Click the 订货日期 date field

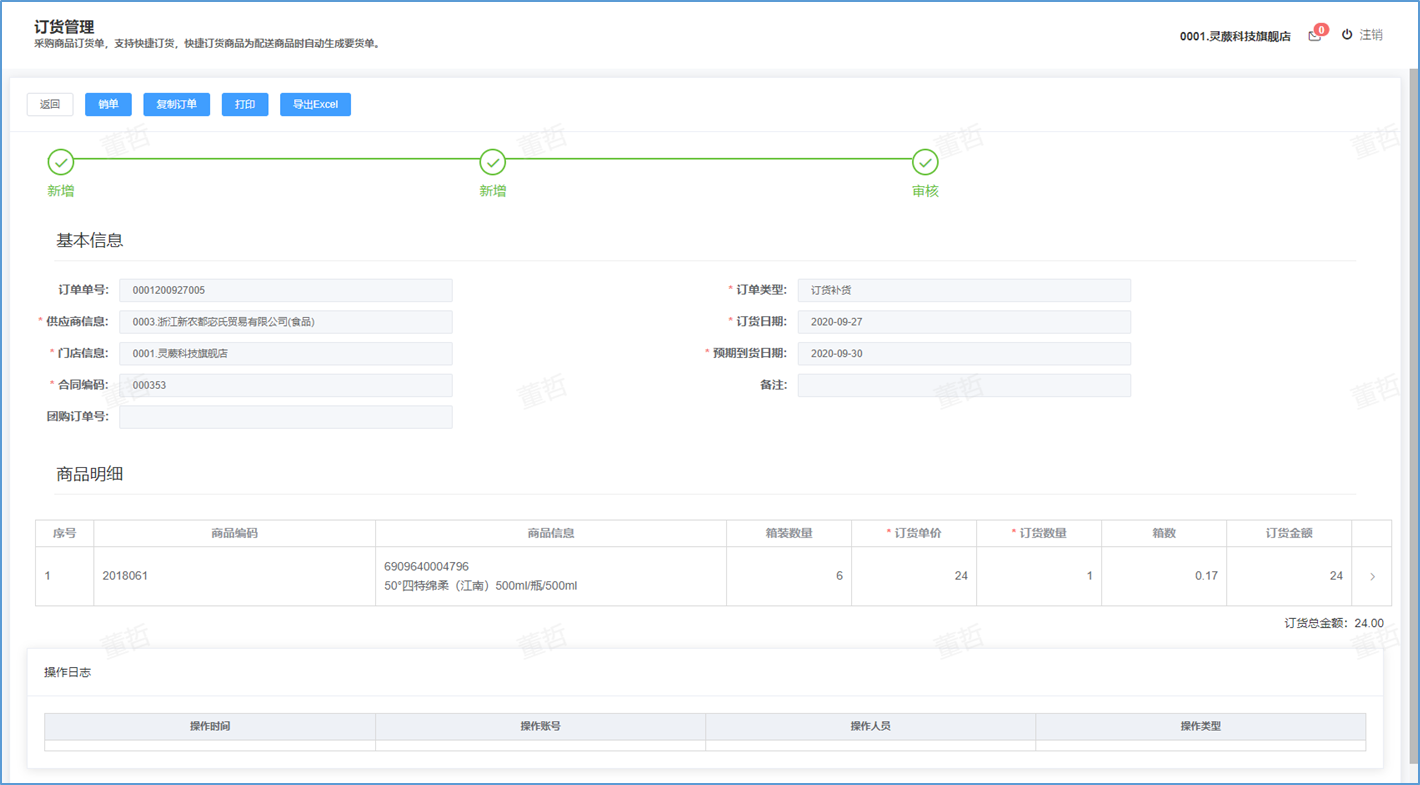(964, 322)
